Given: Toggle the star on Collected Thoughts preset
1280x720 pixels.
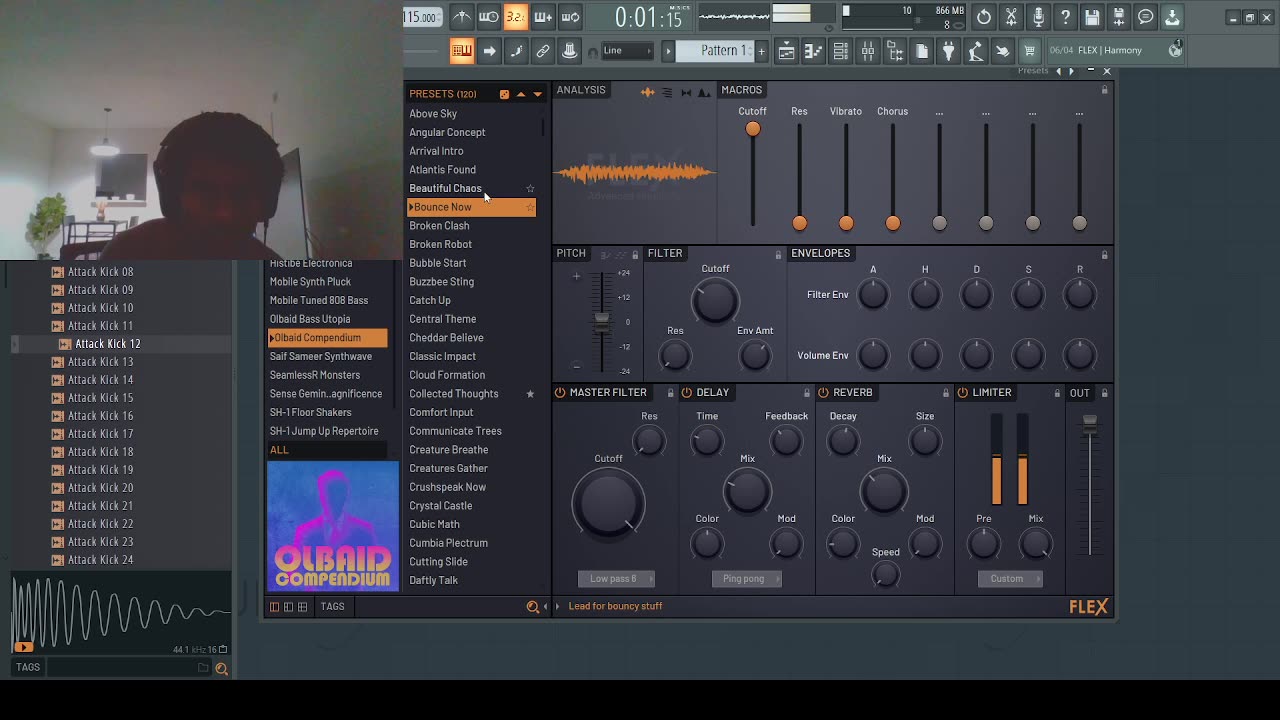Looking at the screenshot, I should click(530, 394).
